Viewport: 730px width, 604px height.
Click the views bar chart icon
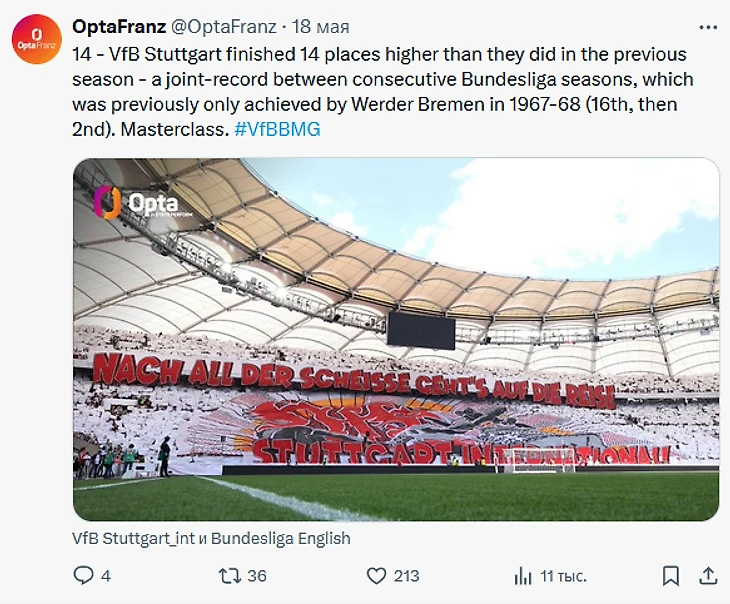coord(522,576)
